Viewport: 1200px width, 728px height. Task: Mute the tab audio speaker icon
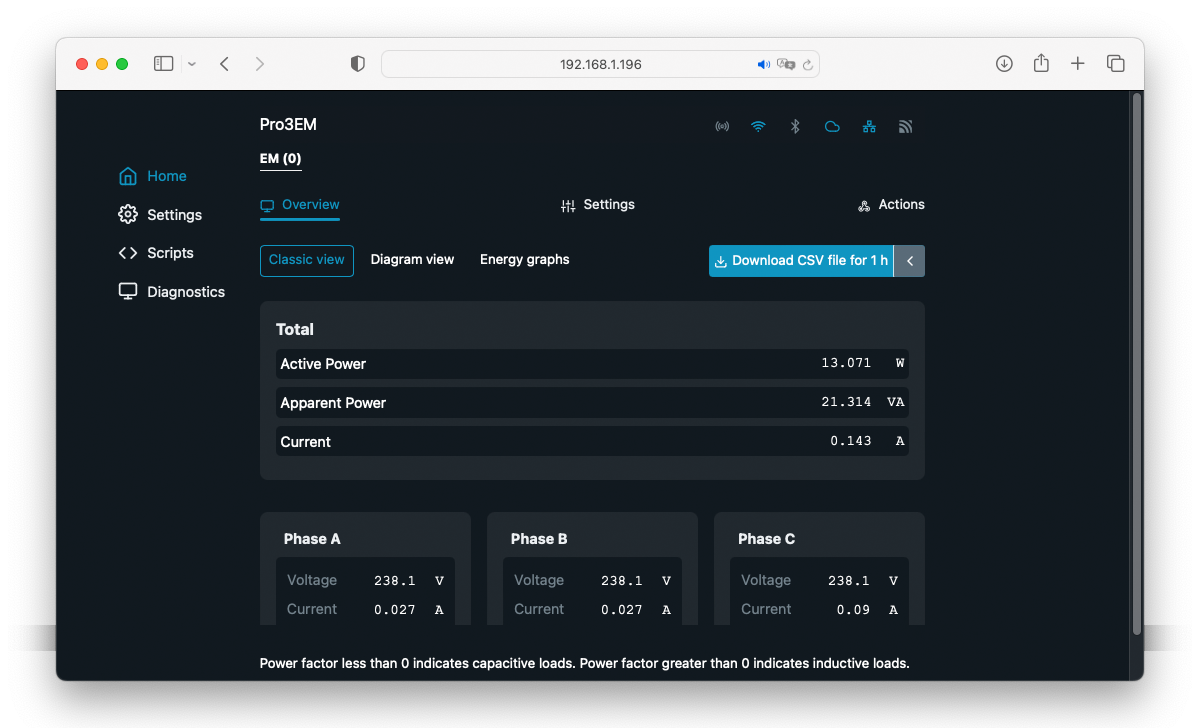(764, 64)
